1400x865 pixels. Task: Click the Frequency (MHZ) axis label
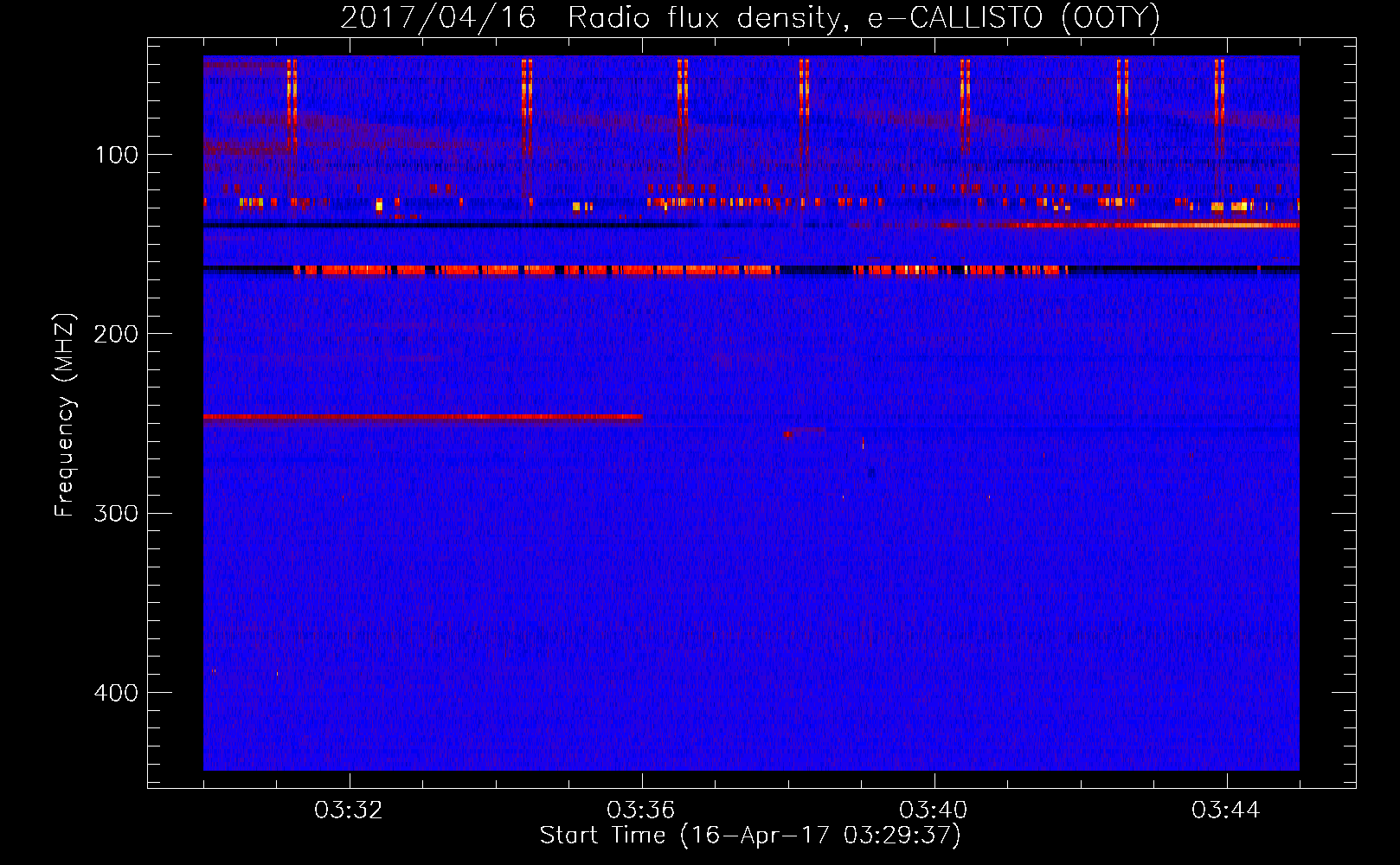pos(64,415)
